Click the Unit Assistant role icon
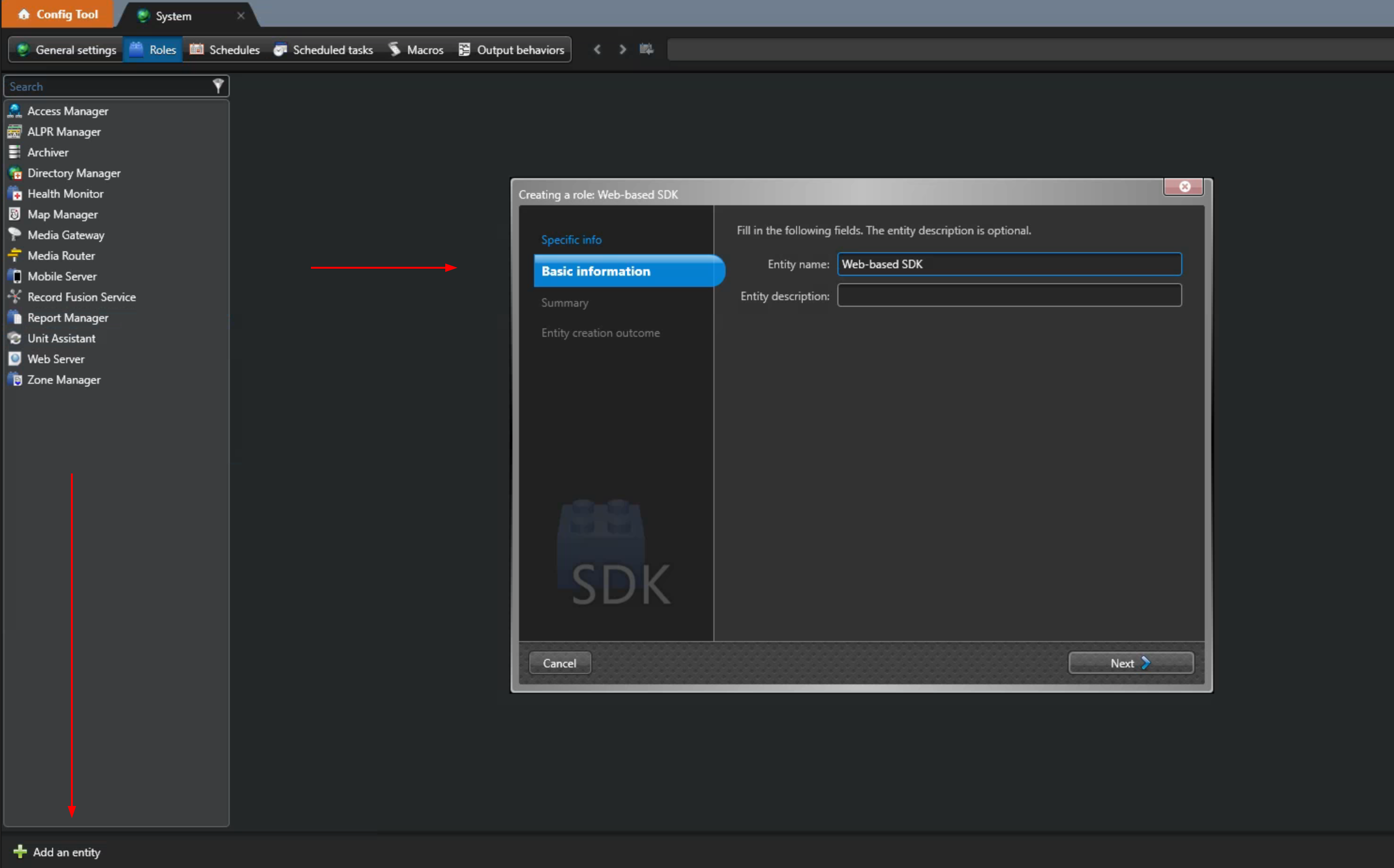 click(x=15, y=338)
